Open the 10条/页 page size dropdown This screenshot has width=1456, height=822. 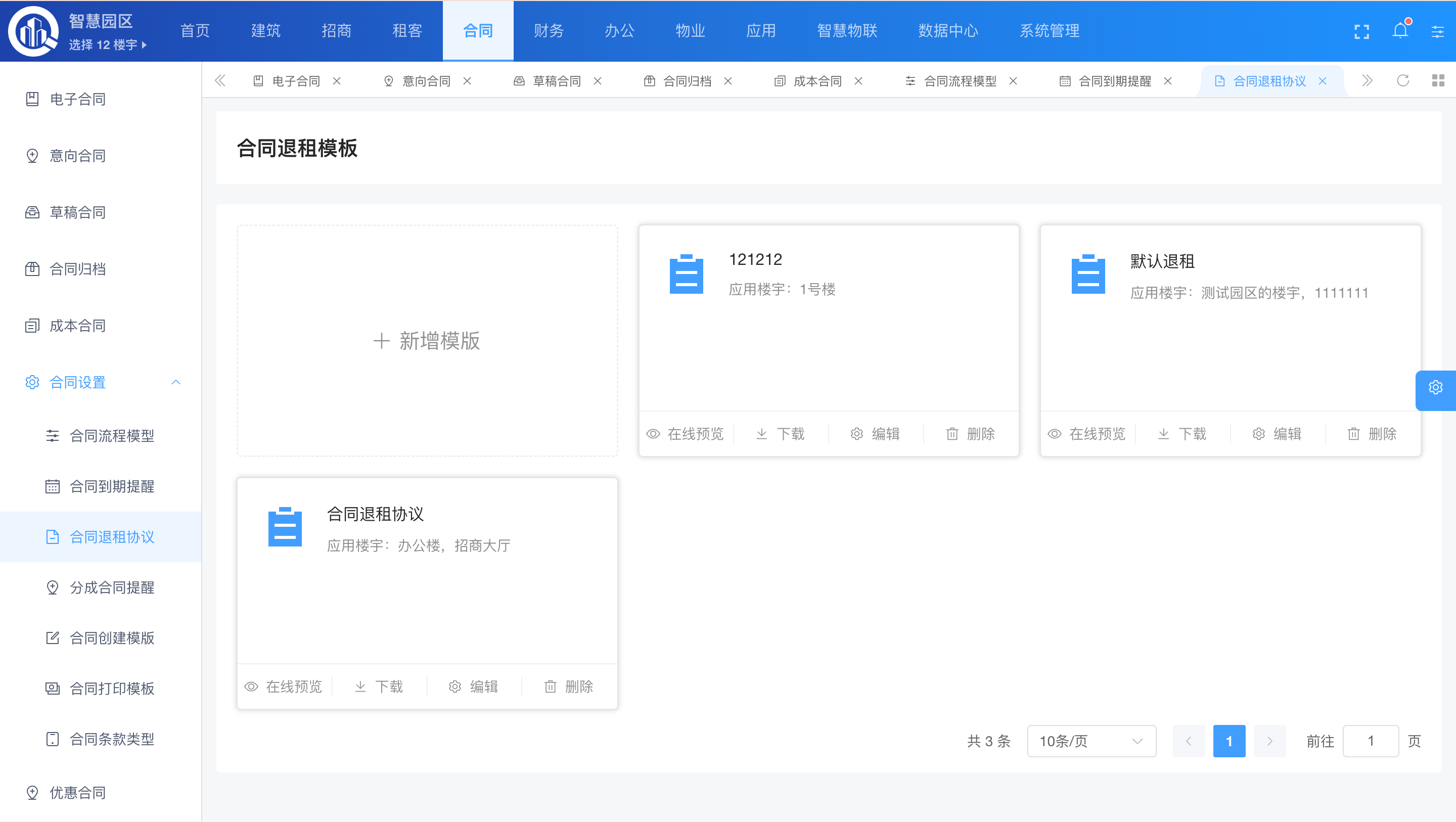(x=1091, y=741)
